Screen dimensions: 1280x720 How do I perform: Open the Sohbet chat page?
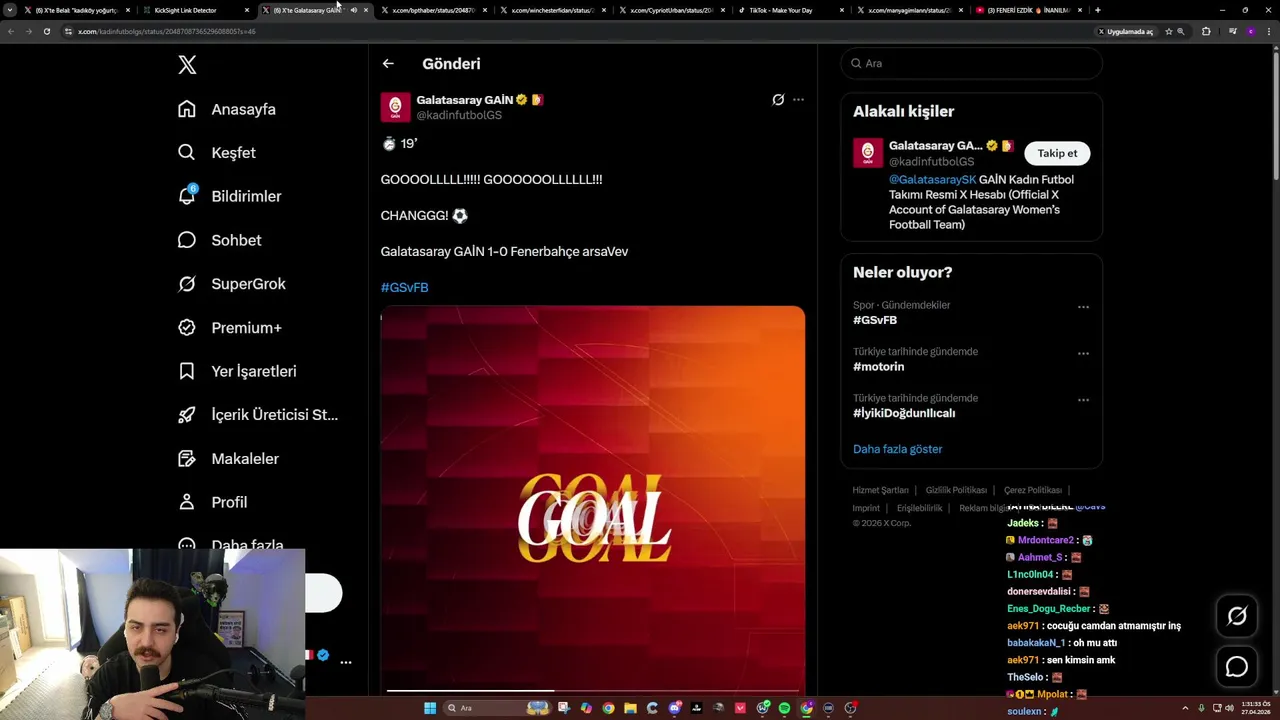coord(220,240)
